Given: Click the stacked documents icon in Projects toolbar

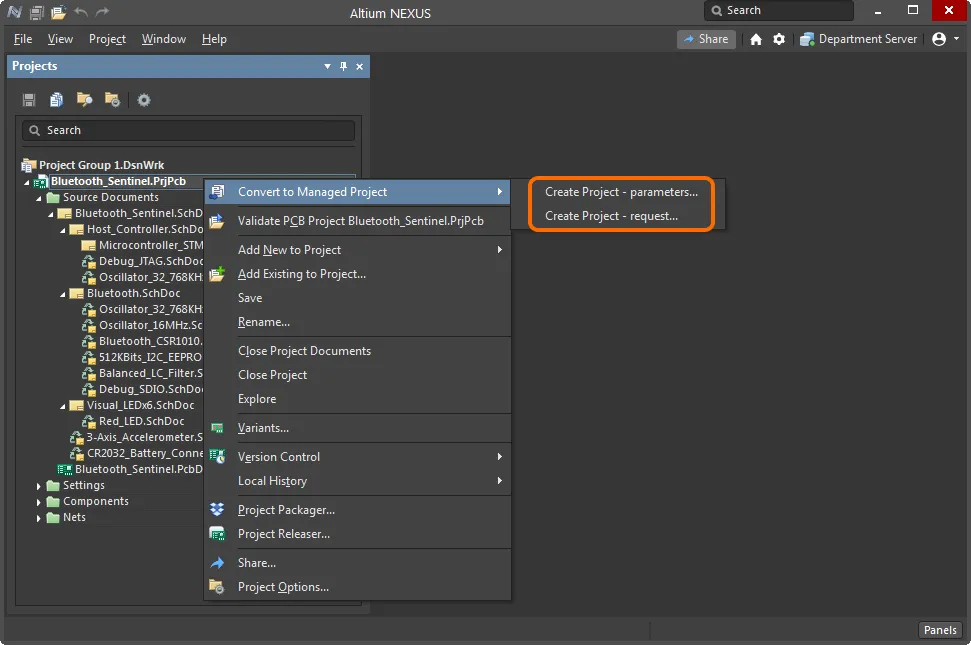Looking at the screenshot, I should coord(56,100).
